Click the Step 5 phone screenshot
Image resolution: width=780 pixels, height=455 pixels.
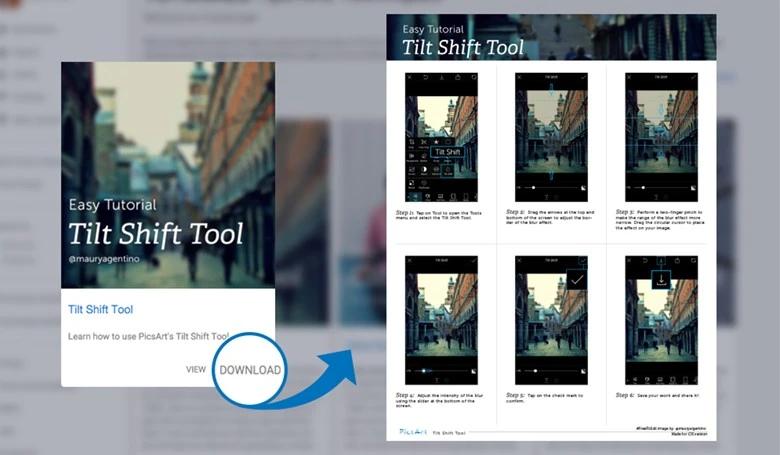(x=551, y=320)
